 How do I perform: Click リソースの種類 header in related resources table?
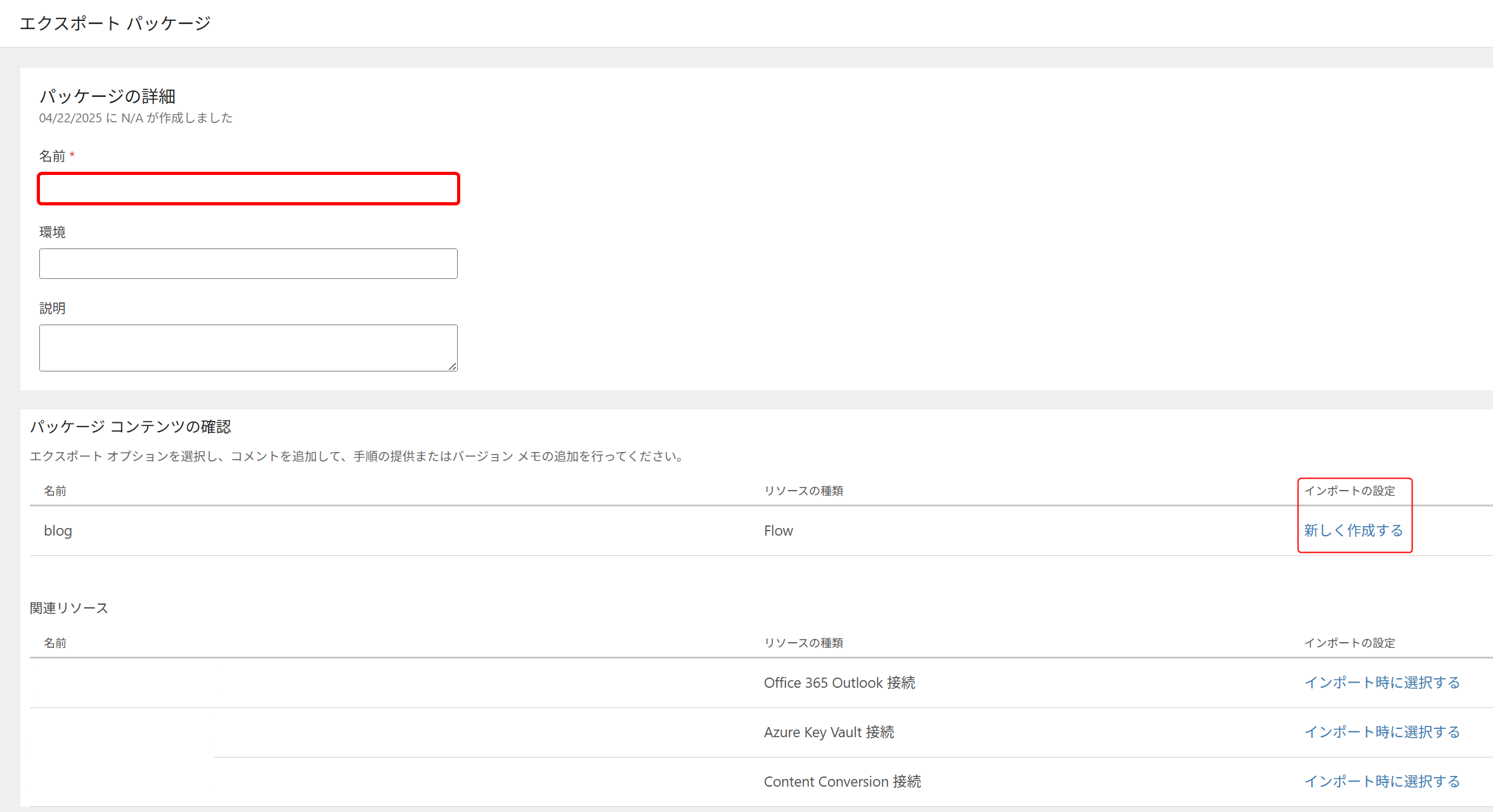[803, 643]
